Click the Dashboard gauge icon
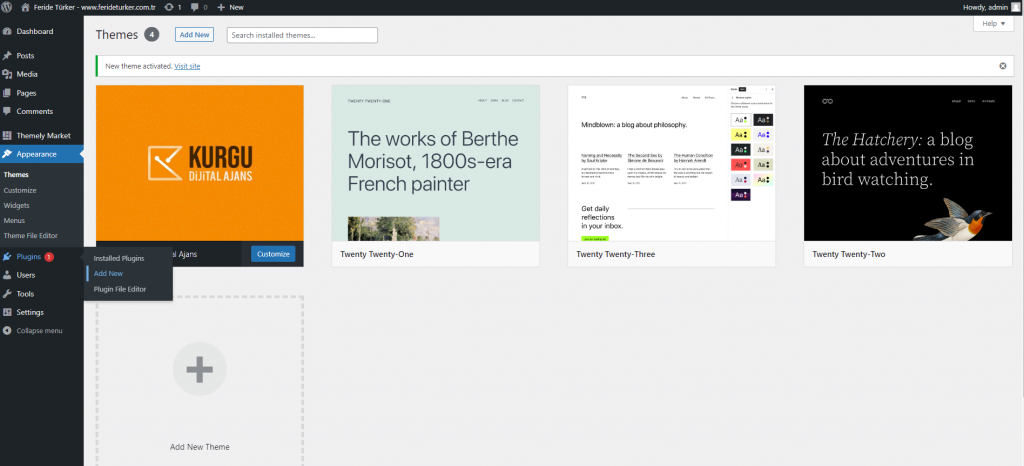The width and height of the screenshot is (1024, 466). (7, 31)
